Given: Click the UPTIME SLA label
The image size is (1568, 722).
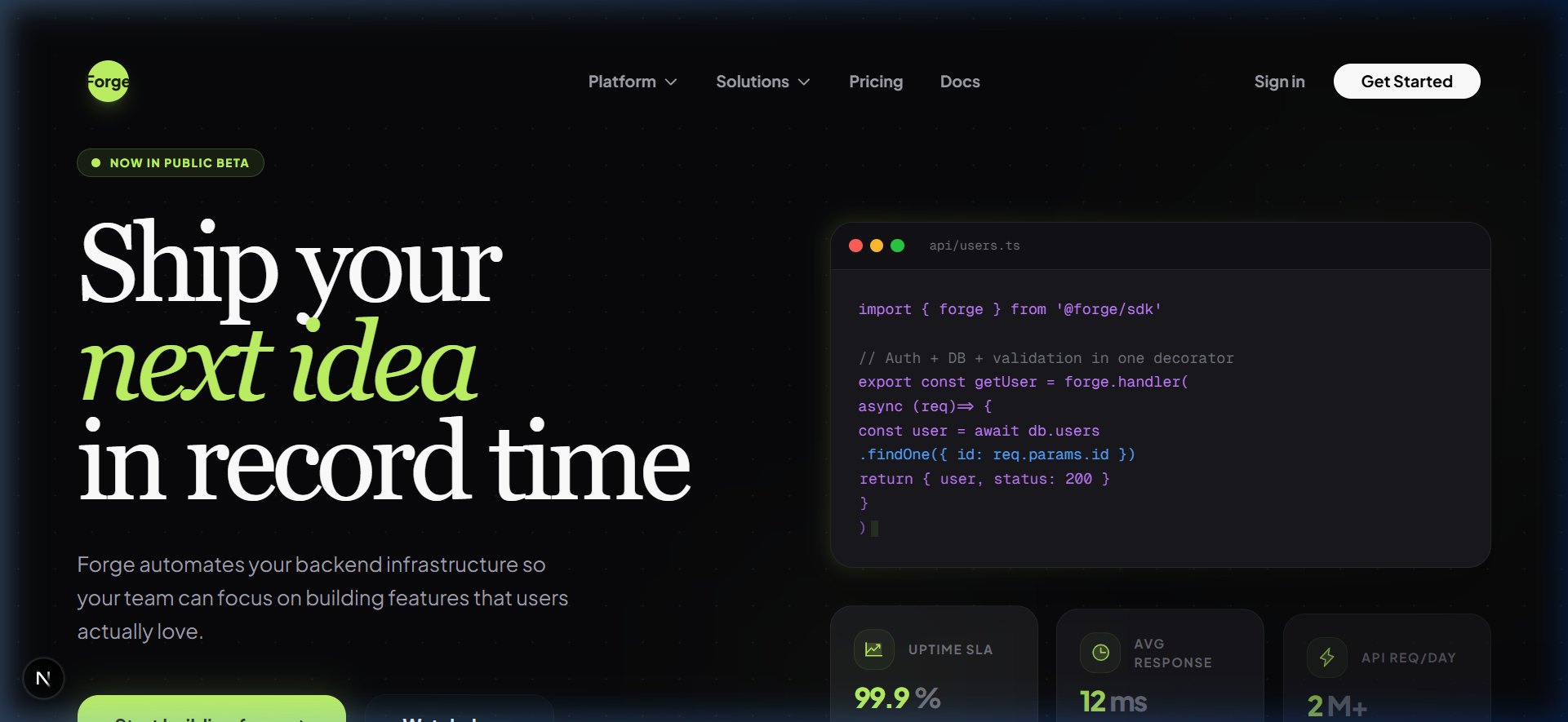Looking at the screenshot, I should pyautogui.click(x=951, y=649).
